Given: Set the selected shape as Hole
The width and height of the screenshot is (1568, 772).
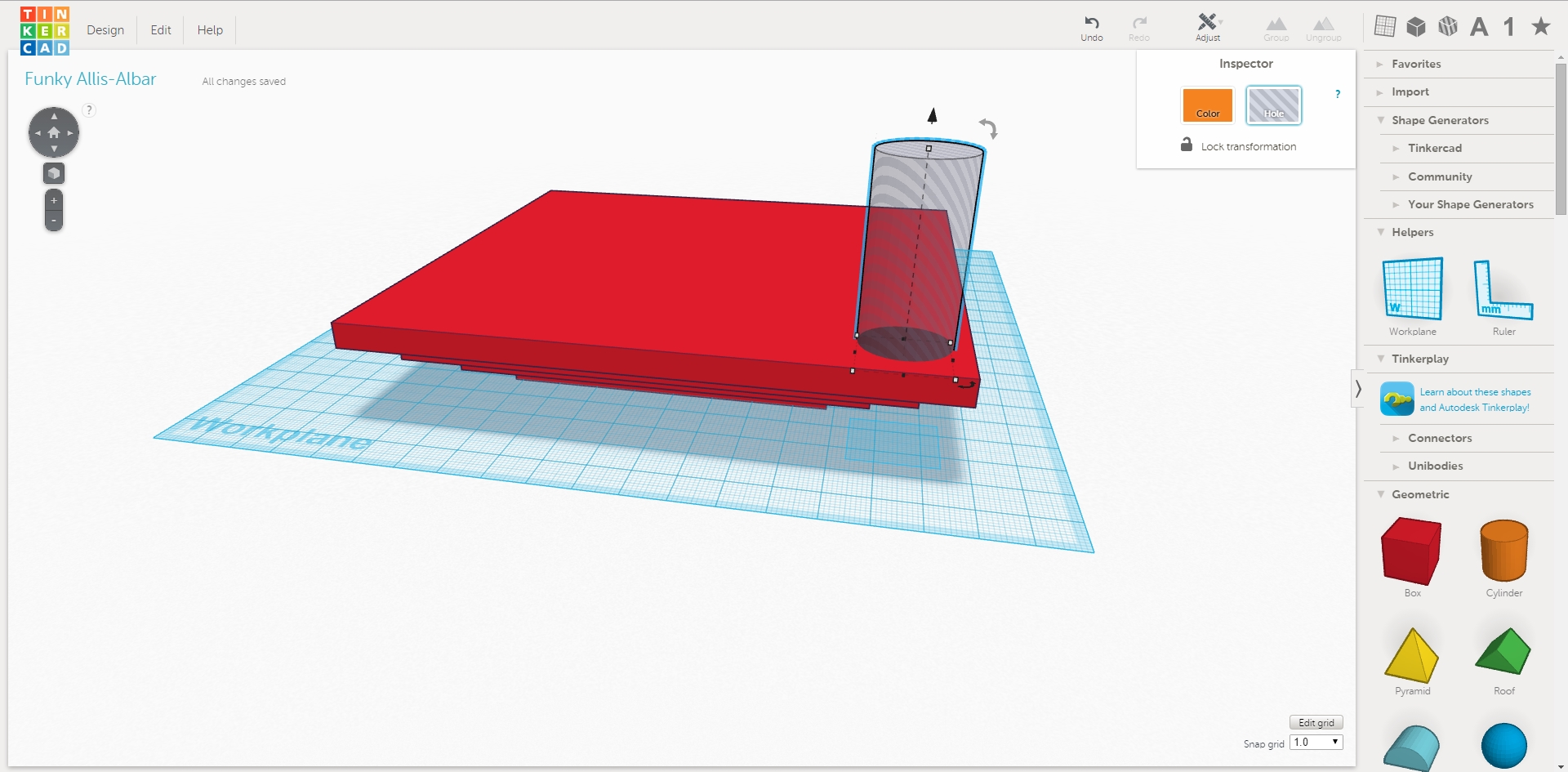Looking at the screenshot, I should point(1274,105).
